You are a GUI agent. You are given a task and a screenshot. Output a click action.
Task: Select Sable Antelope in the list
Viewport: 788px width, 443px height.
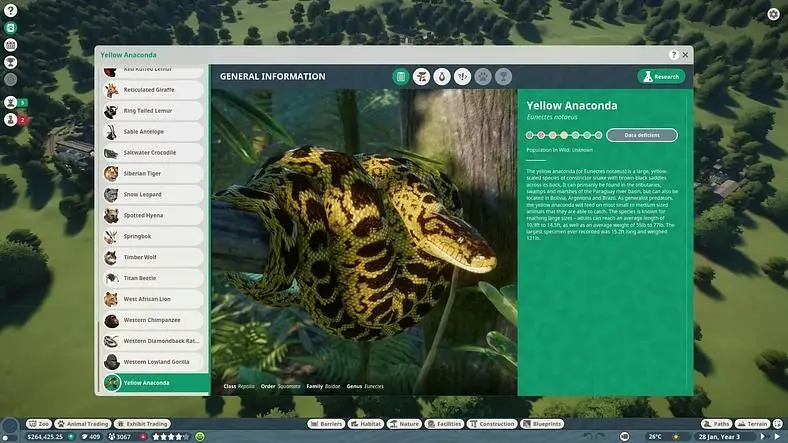(153, 132)
